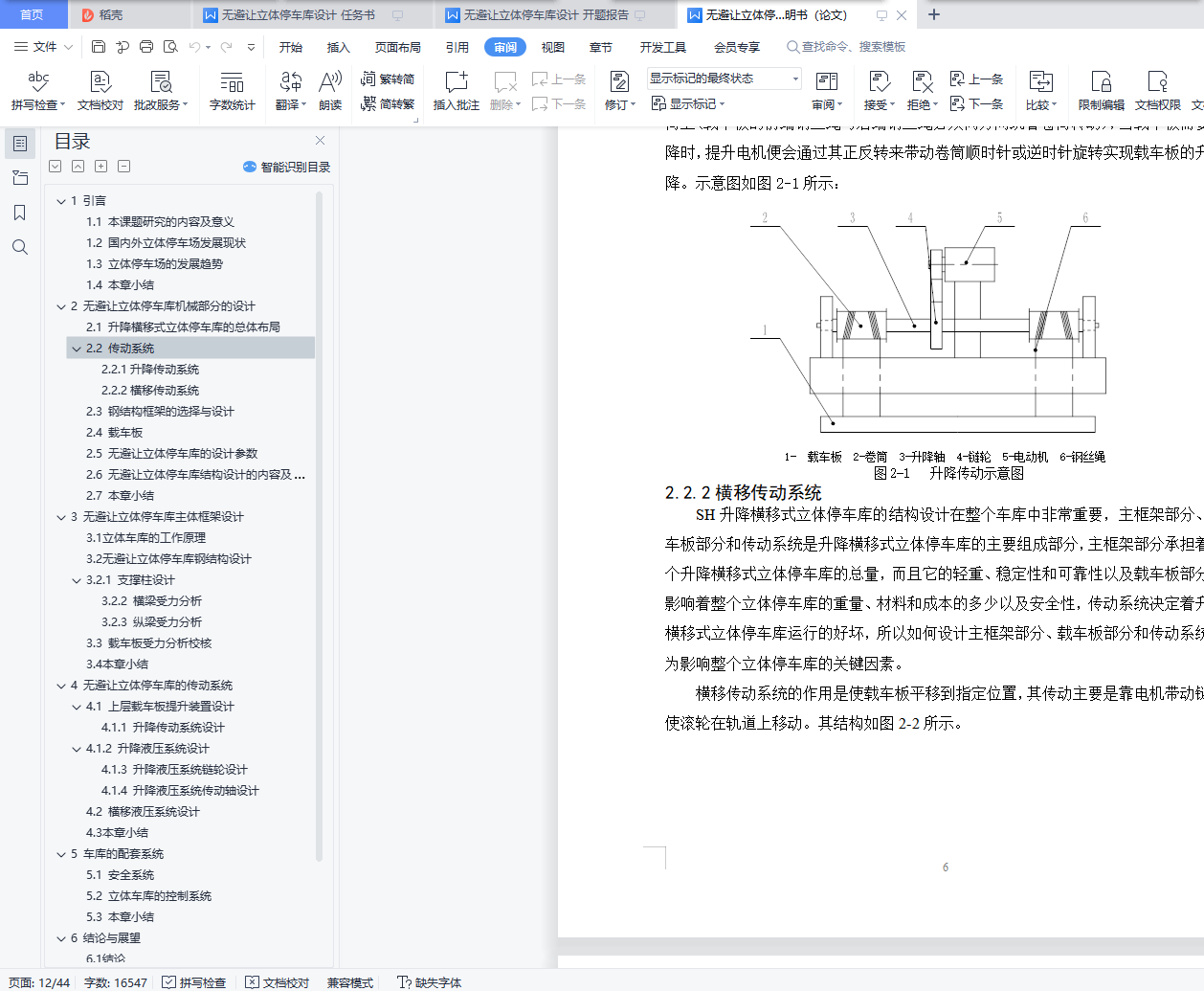Jump to '2.2.1 升降传动系统' heading
1204x991 pixels.
pyautogui.click(x=150, y=370)
